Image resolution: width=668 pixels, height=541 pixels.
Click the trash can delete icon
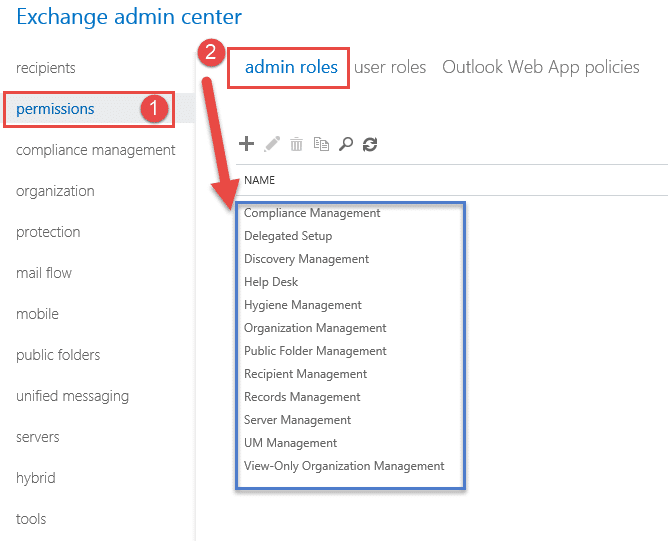[296, 144]
